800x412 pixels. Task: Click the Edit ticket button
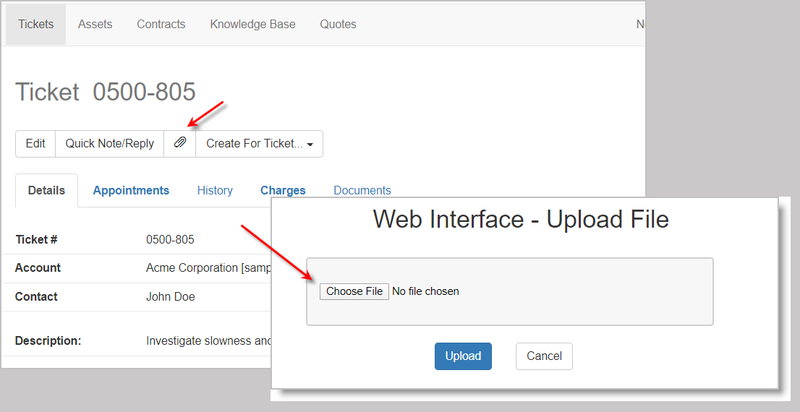pyautogui.click(x=35, y=143)
